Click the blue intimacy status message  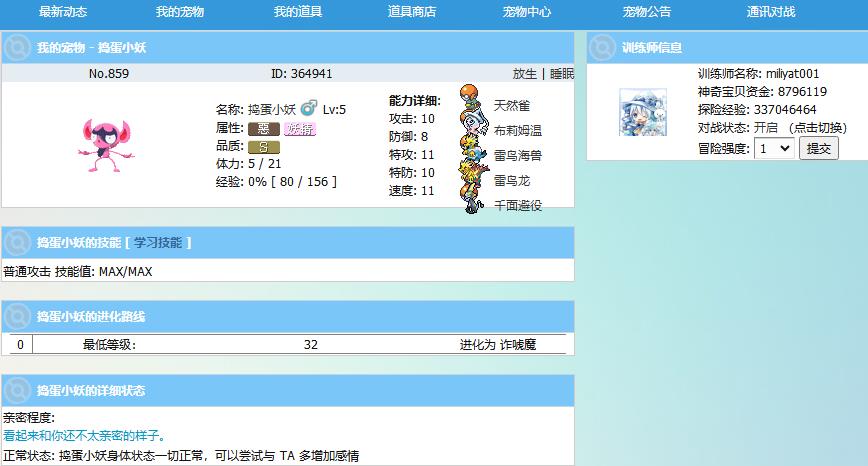point(85,436)
